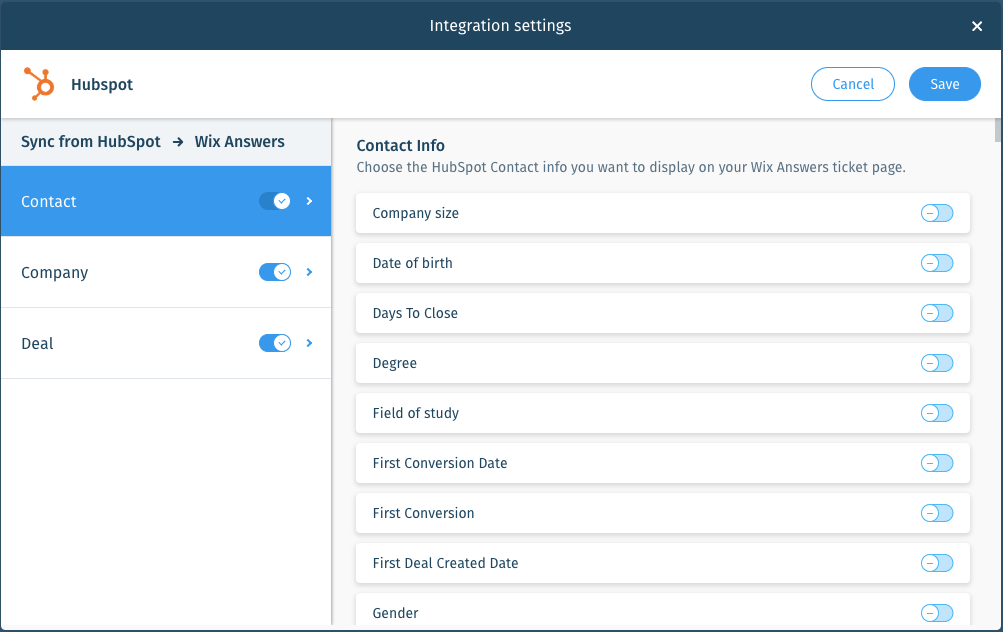Click the Sync from HubSpot header text
The image size is (1003, 632).
[91, 141]
